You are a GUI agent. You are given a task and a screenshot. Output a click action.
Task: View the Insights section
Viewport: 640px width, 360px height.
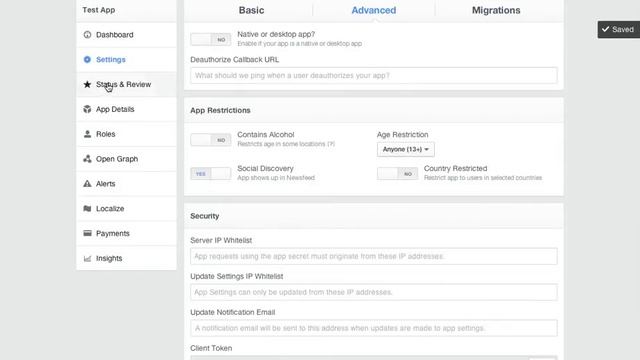pos(127,258)
